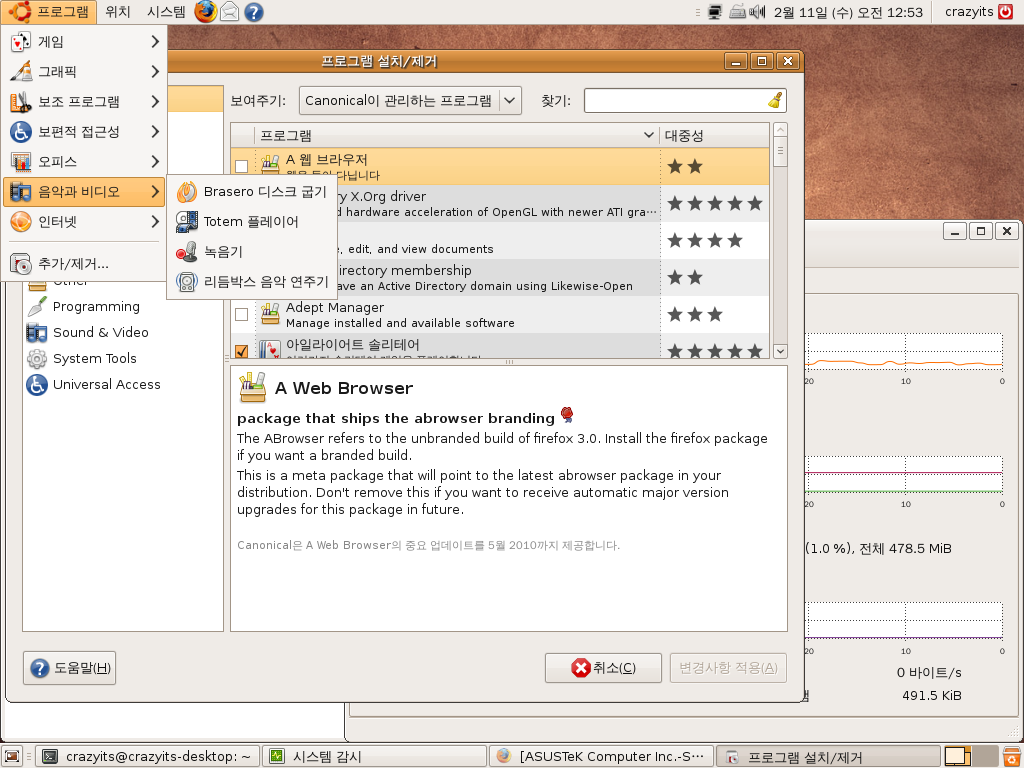This screenshot has height=768, width=1024.
Task: Click the Adept Manager package icon in list
Action: click(270, 314)
